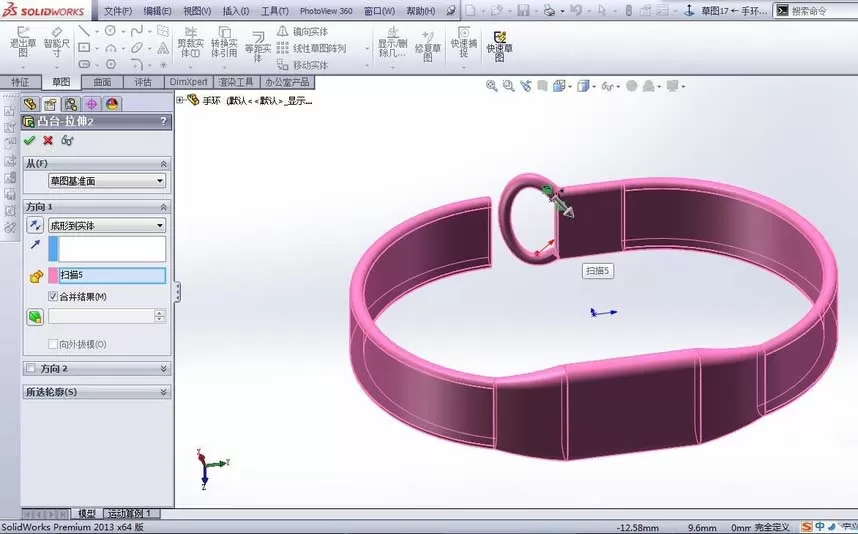The width and height of the screenshot is (858, 534).
Task: Click the draft on/off green icon
Action: pos(35,316)
